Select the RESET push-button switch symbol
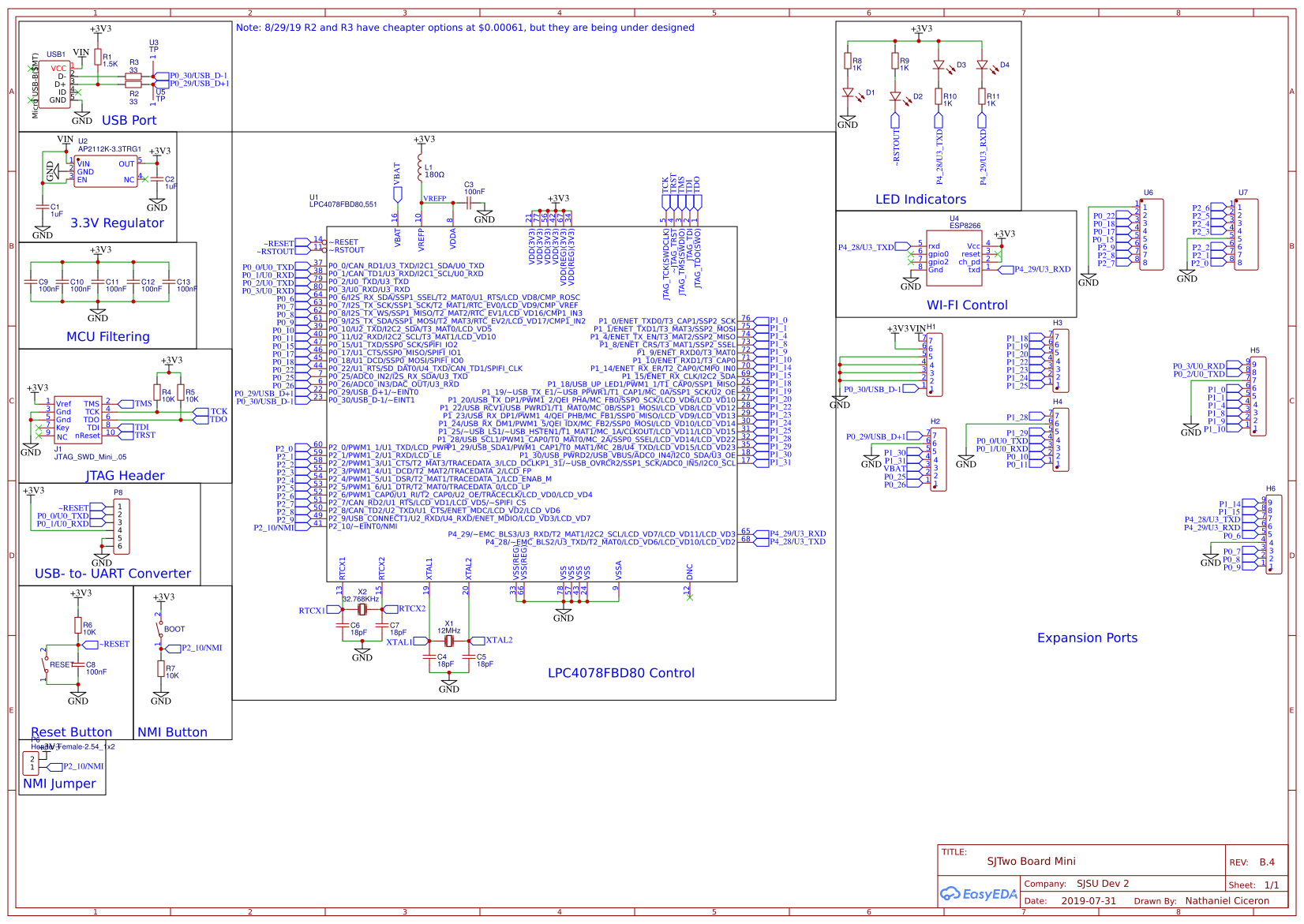 click(47, 664)
